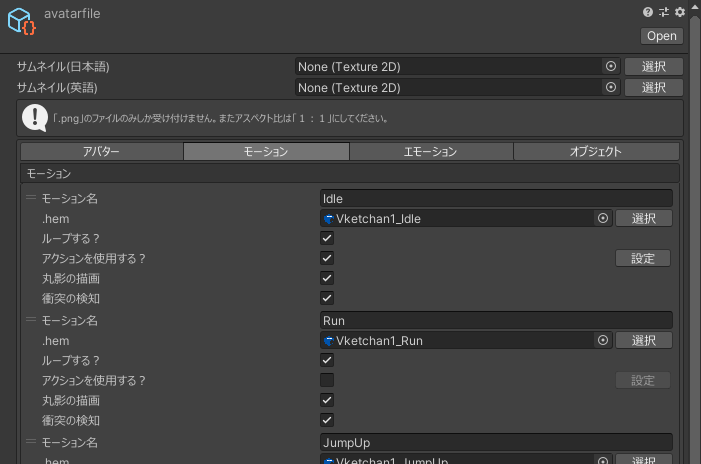Screen dimensions: 701x464
Task: Enable アクションを使用する？ for Run motion
Action: 327,380
